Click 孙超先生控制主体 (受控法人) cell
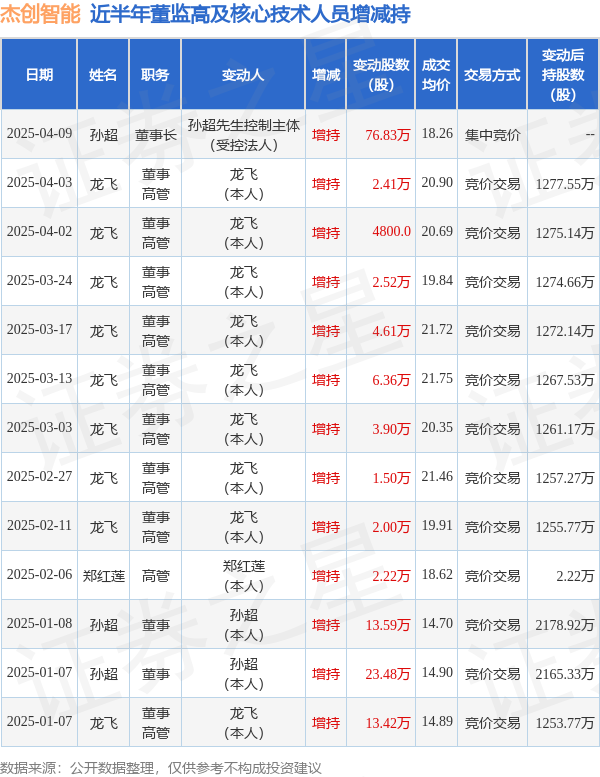The height and width of the screenshot is (777, 600). pyautogui.click(x=243, y=135)
